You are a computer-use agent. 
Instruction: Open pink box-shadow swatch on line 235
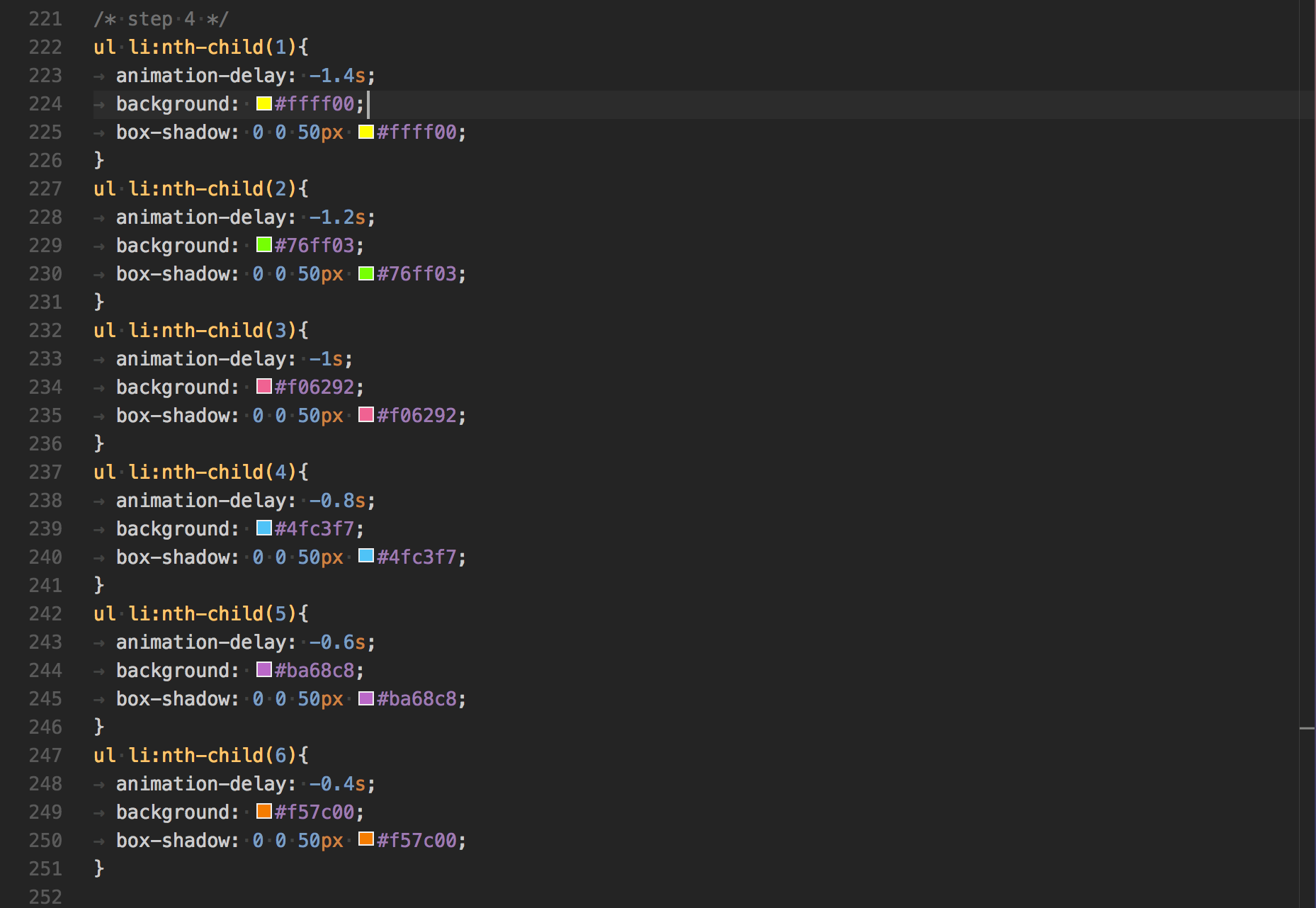pos(365,415)
